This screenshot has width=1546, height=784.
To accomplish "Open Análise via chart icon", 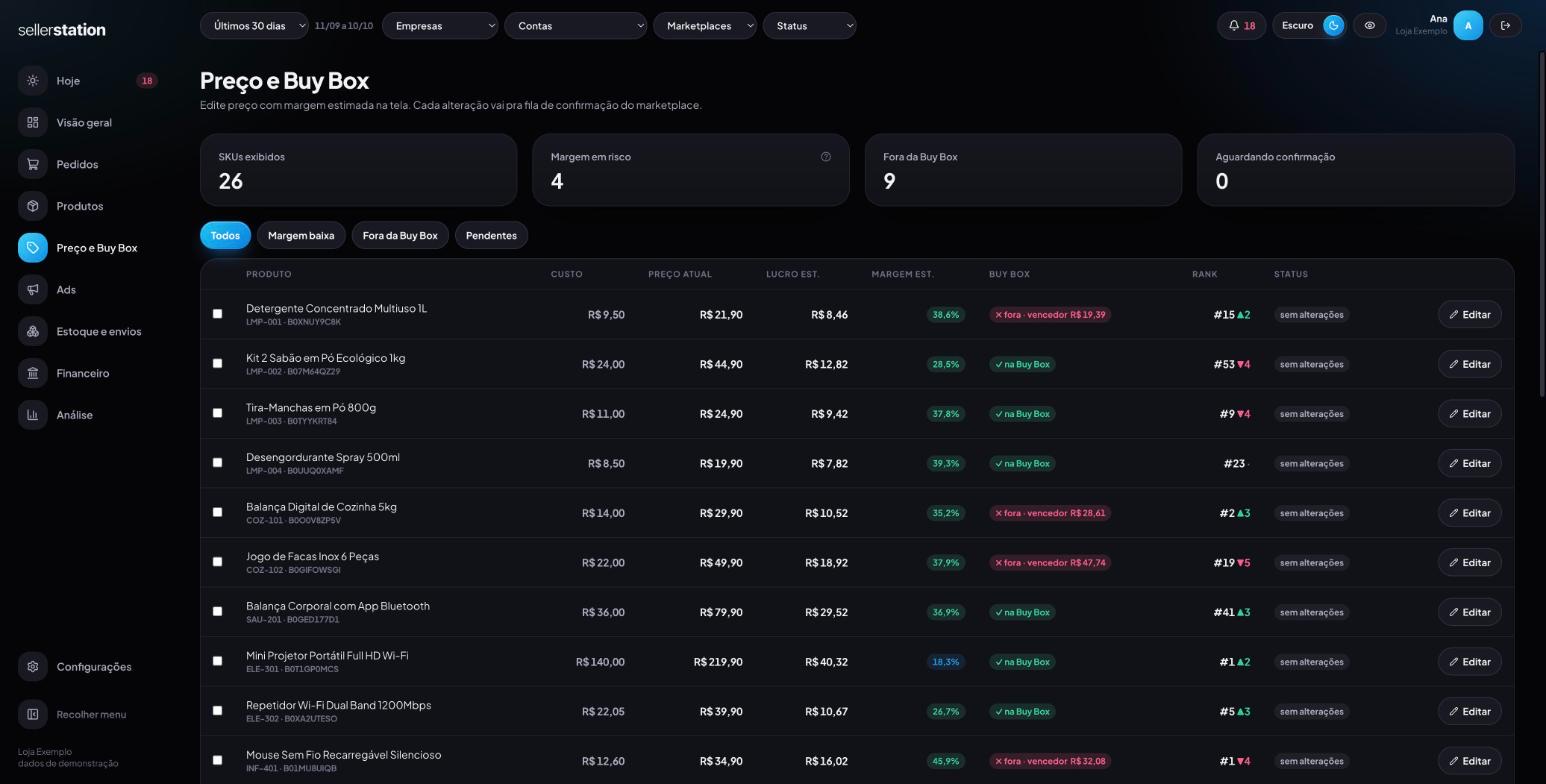I will click(33, 415).
